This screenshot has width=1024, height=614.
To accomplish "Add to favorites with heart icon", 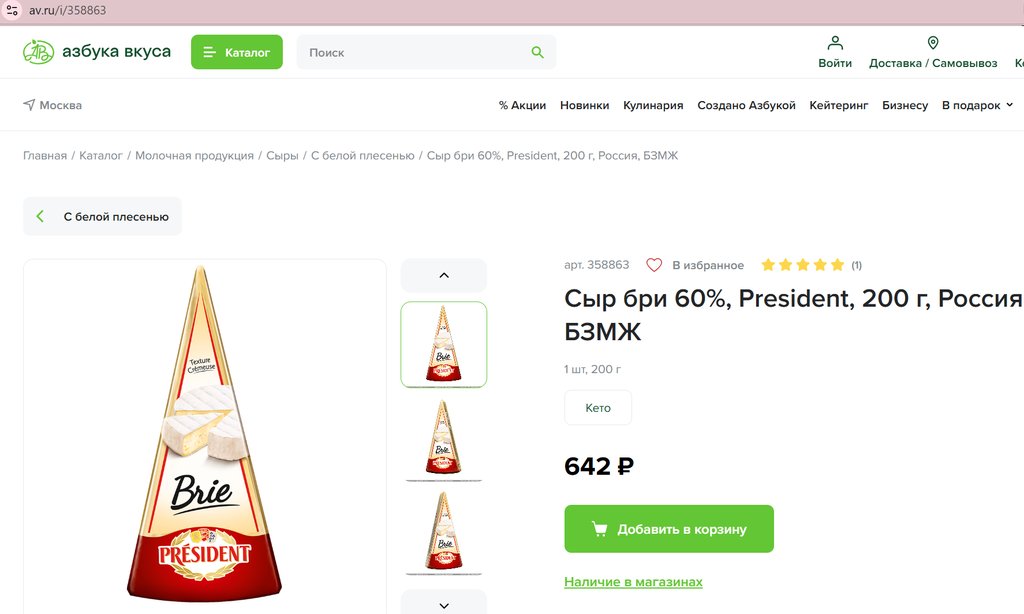I will pos(654,265).
